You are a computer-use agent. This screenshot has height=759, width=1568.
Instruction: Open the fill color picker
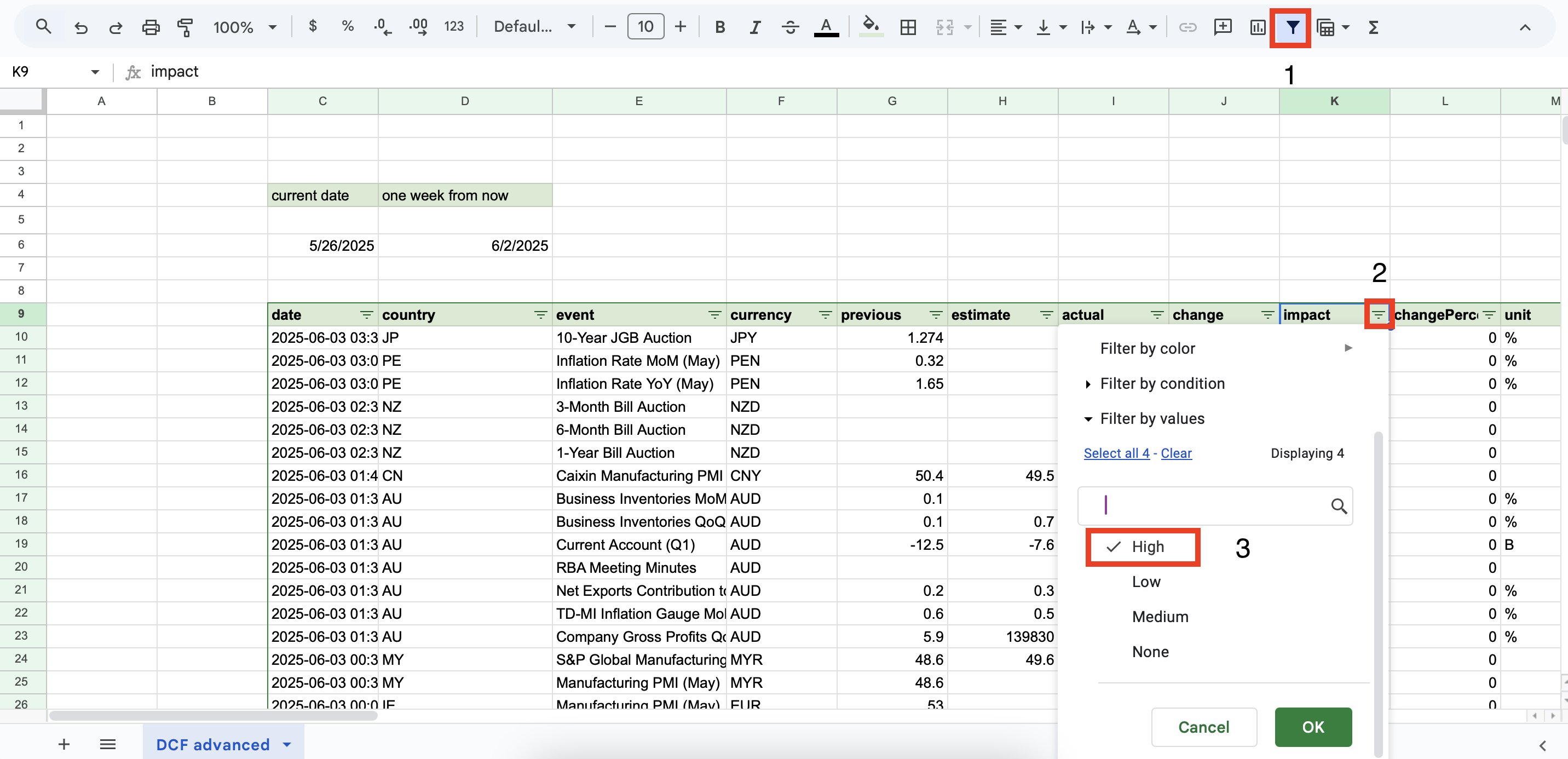coord(871,27)
